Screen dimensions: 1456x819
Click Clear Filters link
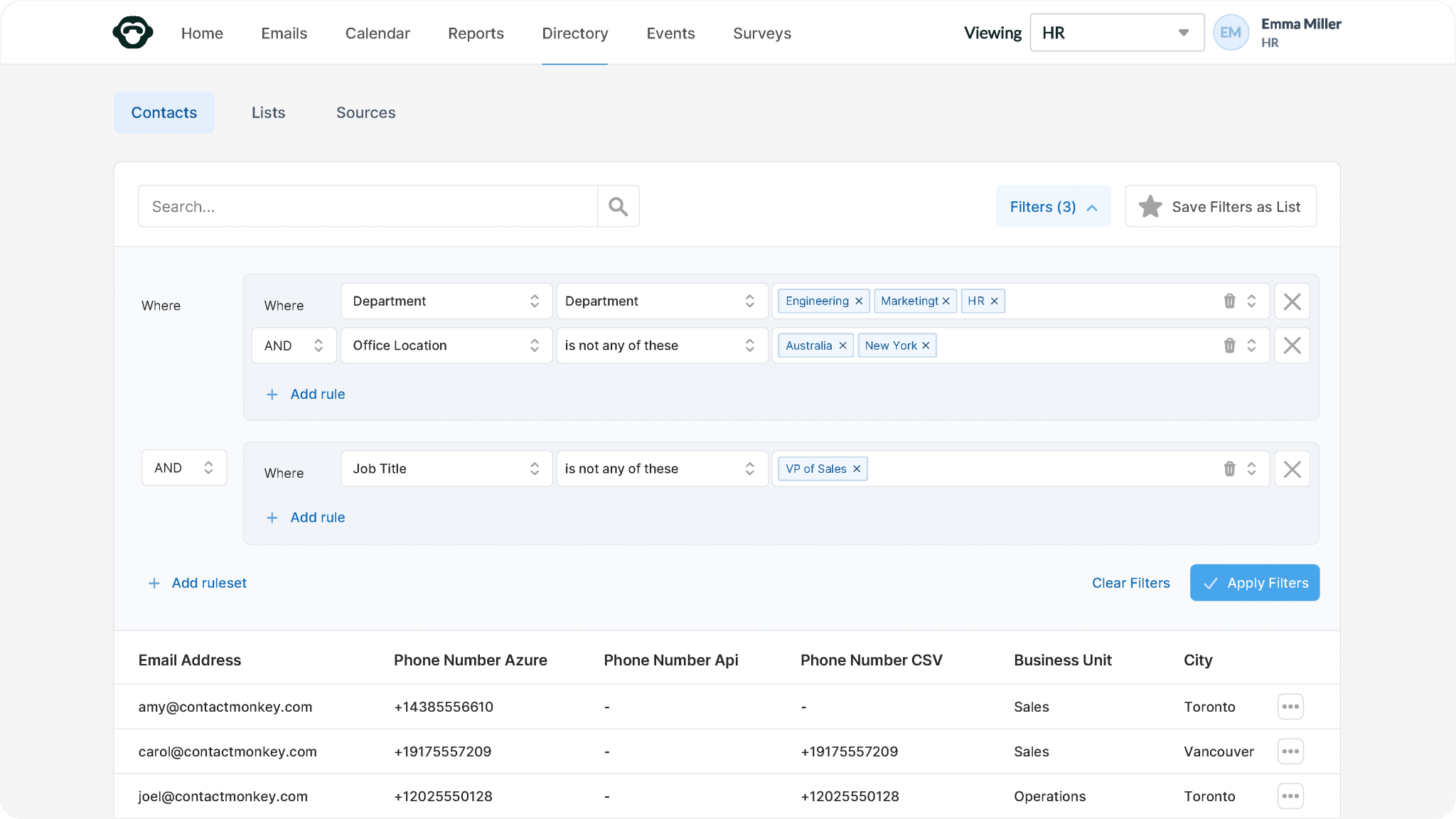click(x=1130, y=583)
